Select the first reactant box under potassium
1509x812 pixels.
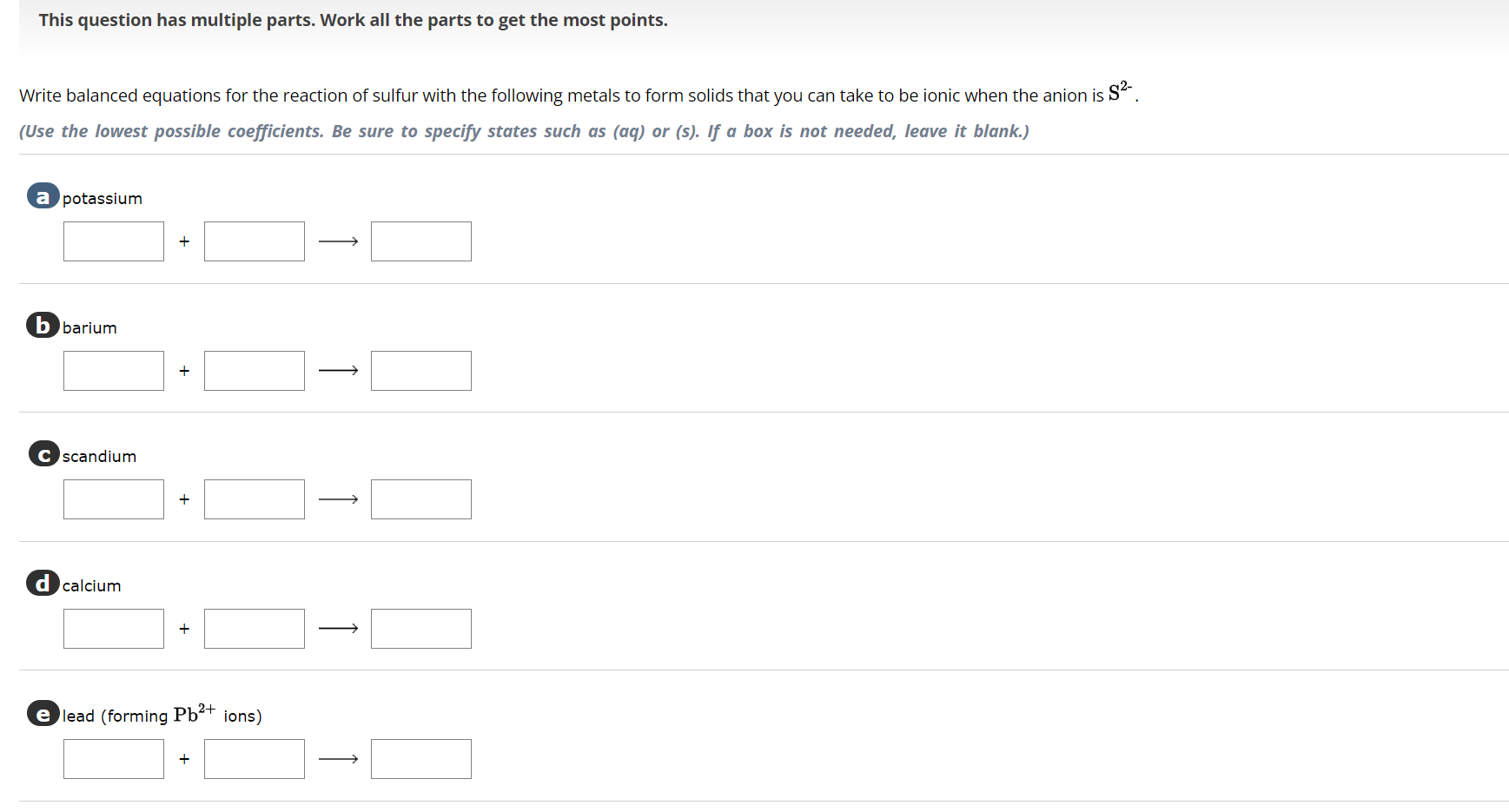click(113, 241)
